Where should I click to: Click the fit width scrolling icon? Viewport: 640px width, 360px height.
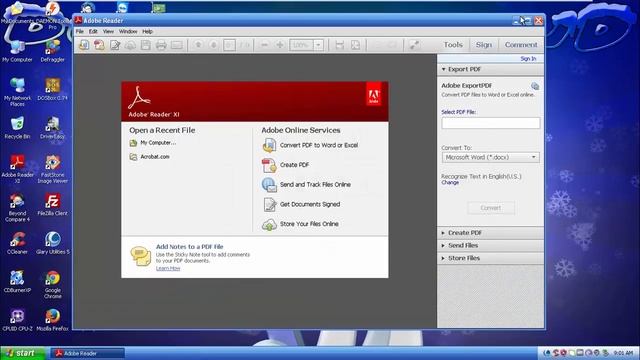[x=340, y=45]
